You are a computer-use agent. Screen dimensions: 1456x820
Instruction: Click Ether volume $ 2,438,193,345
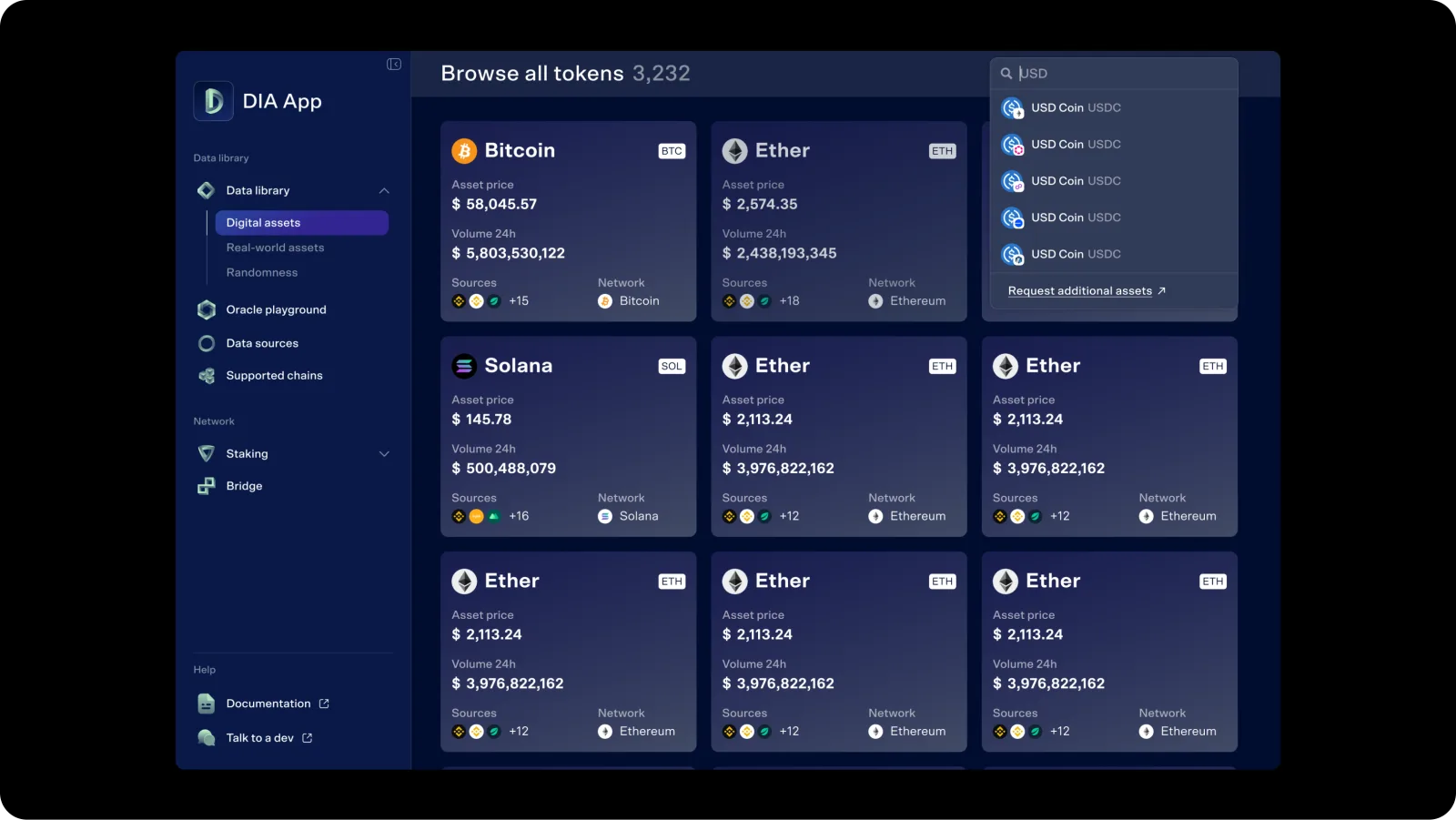click(779, 254)
